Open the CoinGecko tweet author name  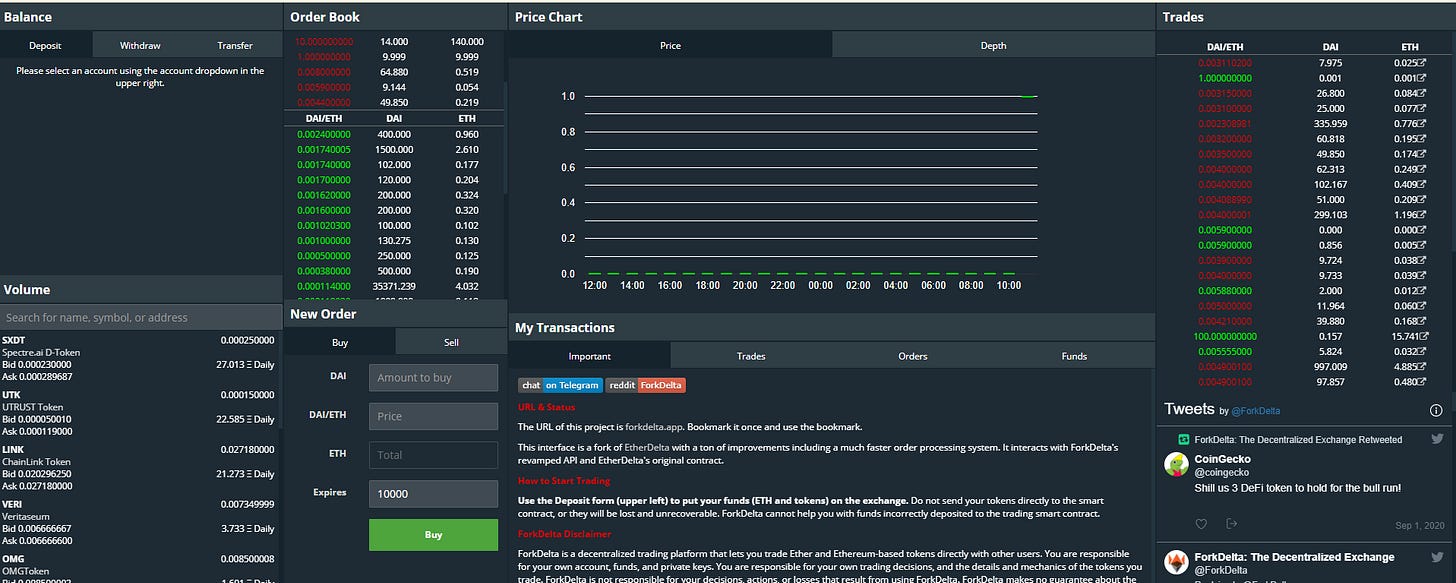pyautogui.click(x=1223, y=459)
